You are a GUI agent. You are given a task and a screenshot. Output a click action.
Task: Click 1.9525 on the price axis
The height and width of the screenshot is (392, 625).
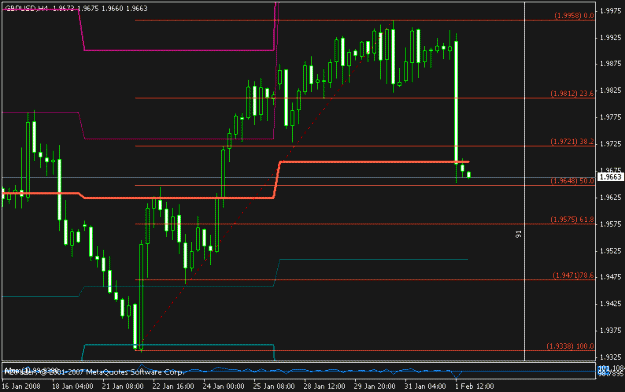point(610,251)
